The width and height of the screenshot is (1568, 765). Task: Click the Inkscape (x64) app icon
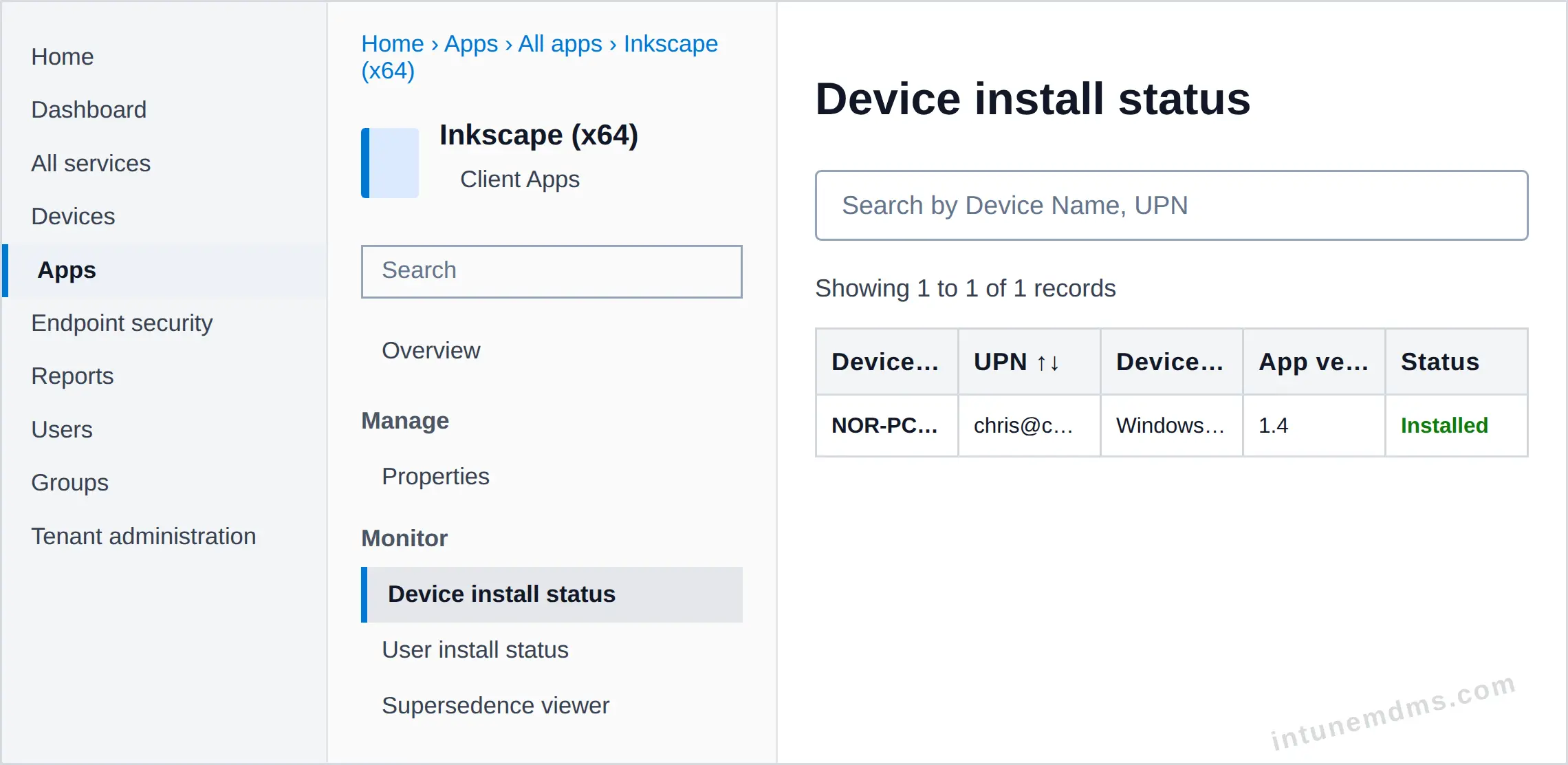pyautogui.click(x=390, y=163)
